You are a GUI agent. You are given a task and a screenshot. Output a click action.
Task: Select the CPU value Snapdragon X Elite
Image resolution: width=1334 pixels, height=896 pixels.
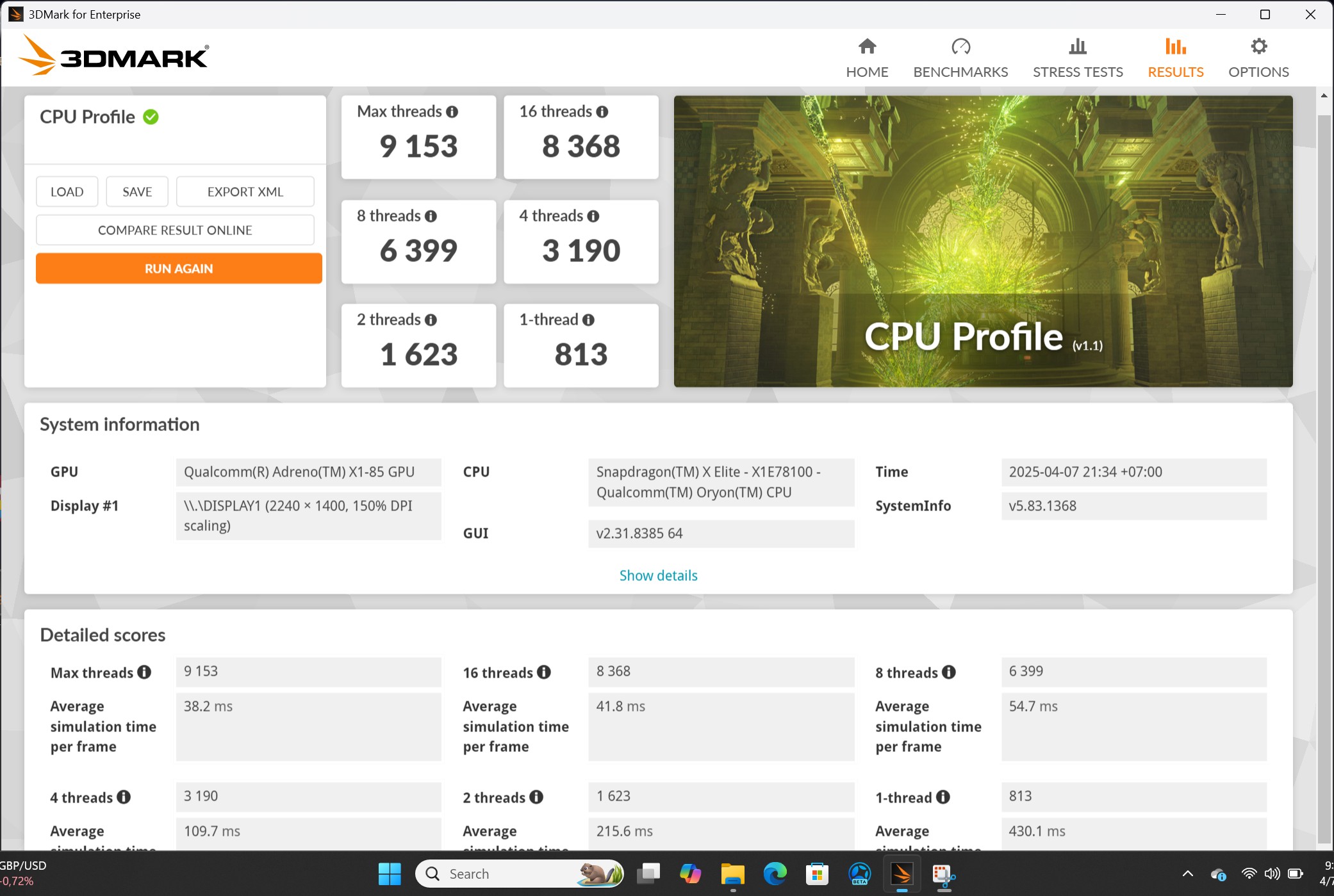(x=721, y=482)
